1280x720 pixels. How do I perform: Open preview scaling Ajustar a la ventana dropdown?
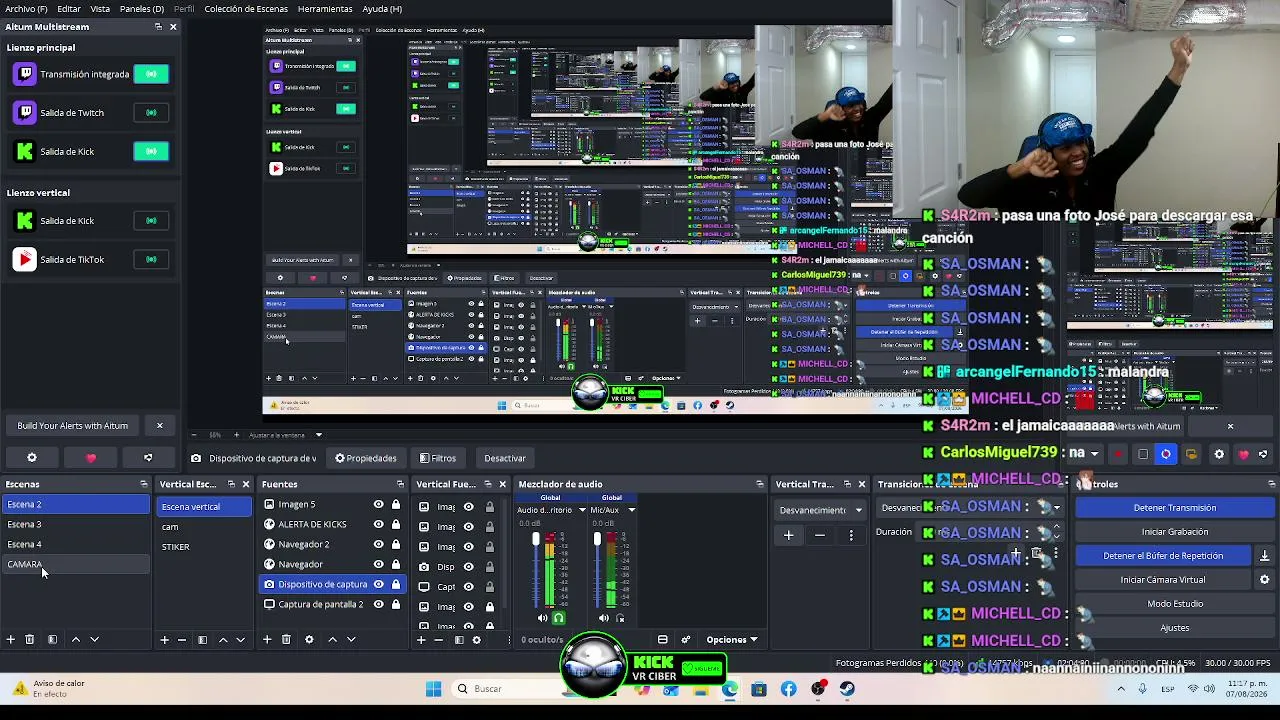pos(284,435)
